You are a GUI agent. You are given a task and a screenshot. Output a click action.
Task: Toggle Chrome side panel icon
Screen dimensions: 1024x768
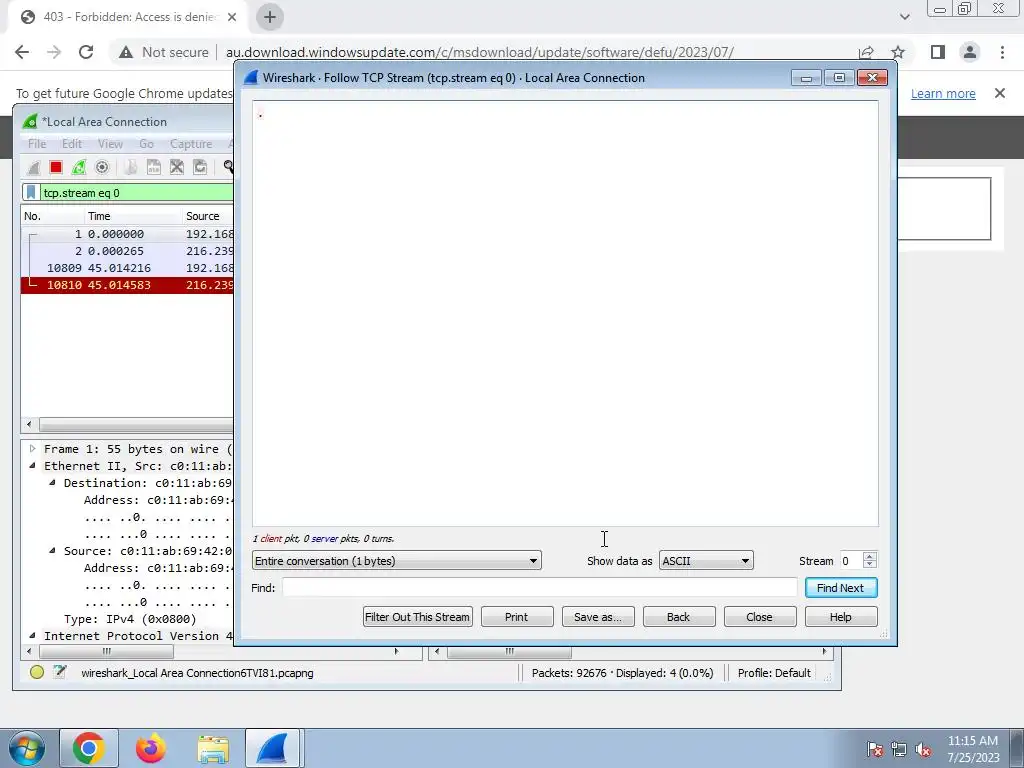[x=938, y=52]
